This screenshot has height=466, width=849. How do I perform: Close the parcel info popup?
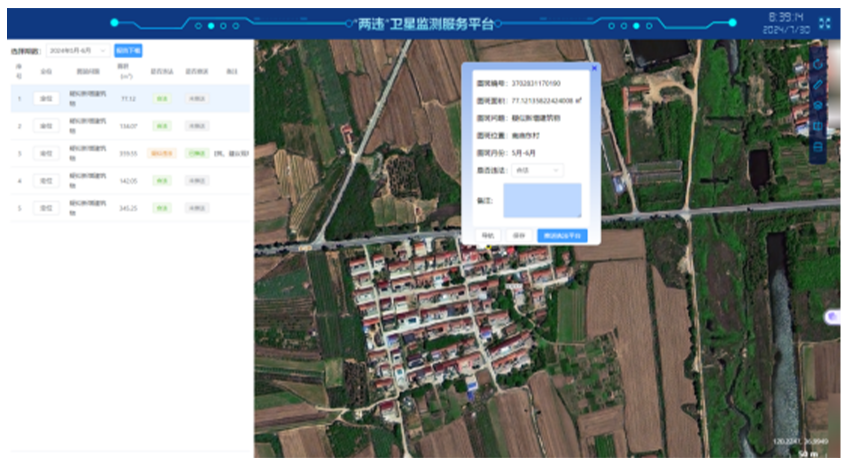pyautogui.click(x=594, y=68)
